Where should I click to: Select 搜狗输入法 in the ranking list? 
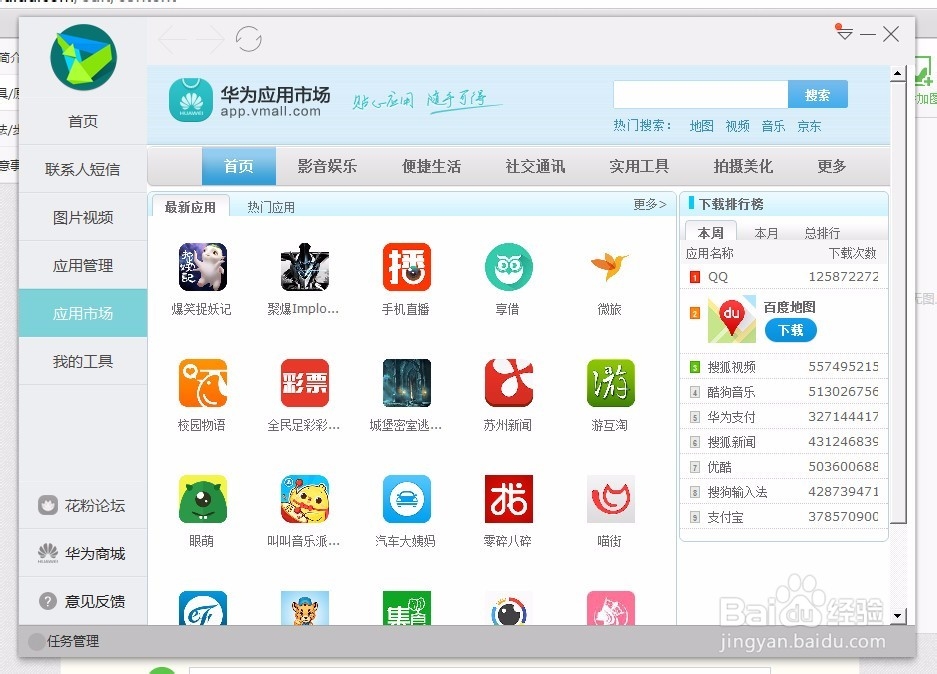[784, 492]
